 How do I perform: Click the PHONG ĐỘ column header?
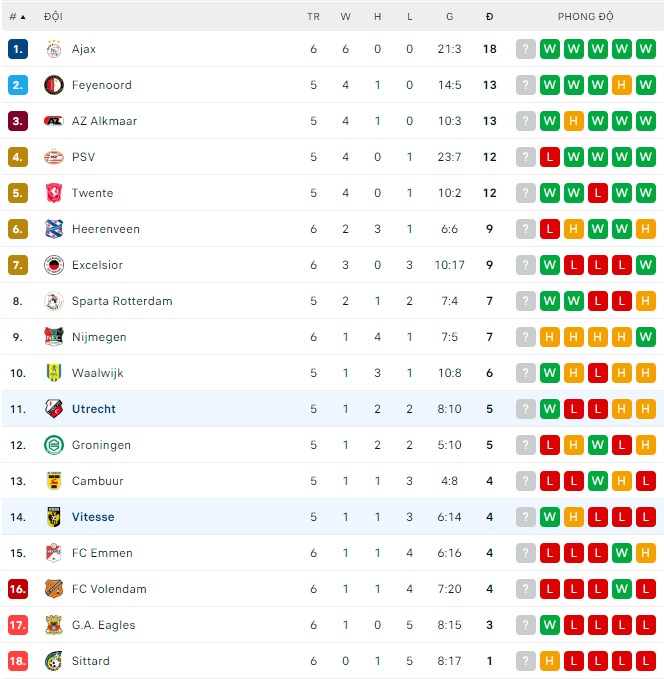point(586,17)
